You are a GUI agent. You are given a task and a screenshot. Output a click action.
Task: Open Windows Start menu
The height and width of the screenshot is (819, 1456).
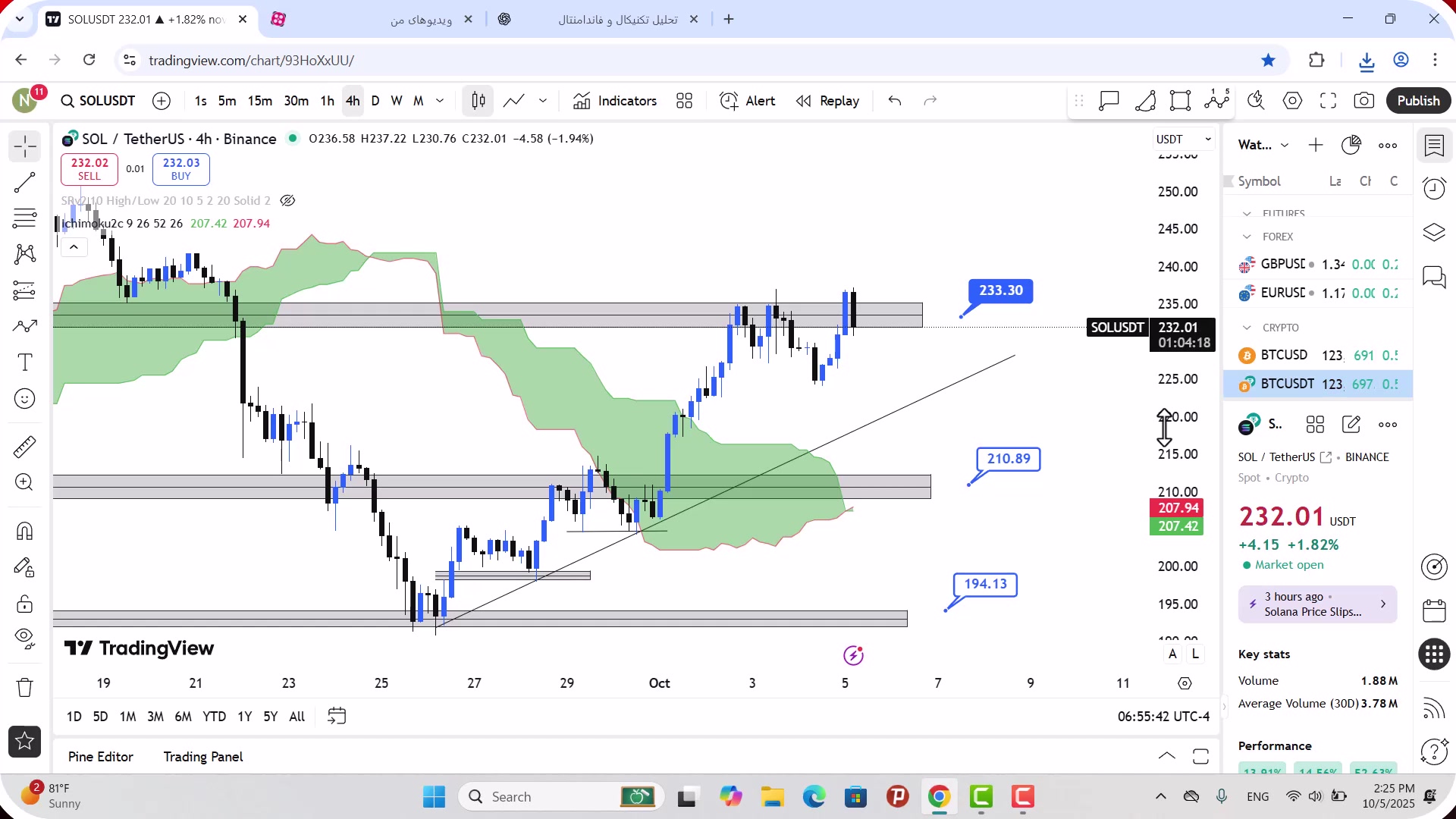pyautogui.click(x=435, y=797)
